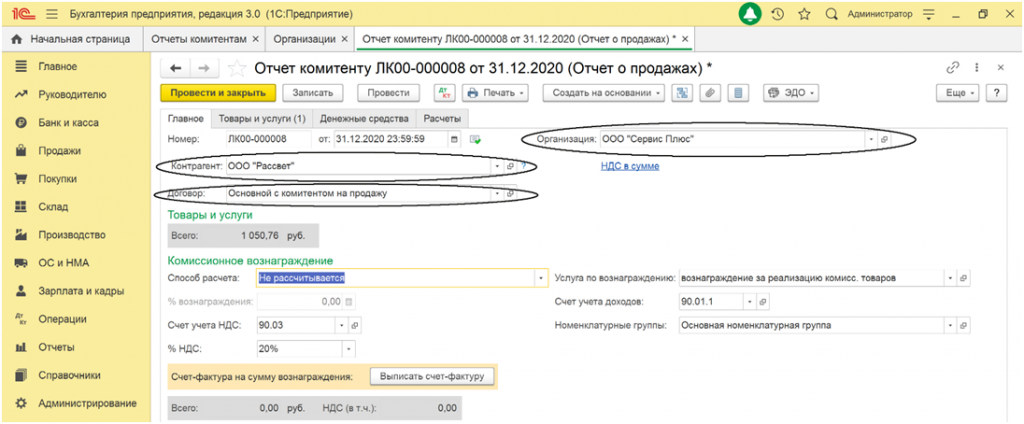1024x424 pixels.
Task: Open Организация field's open-form icon
Action: pos(884,139)
